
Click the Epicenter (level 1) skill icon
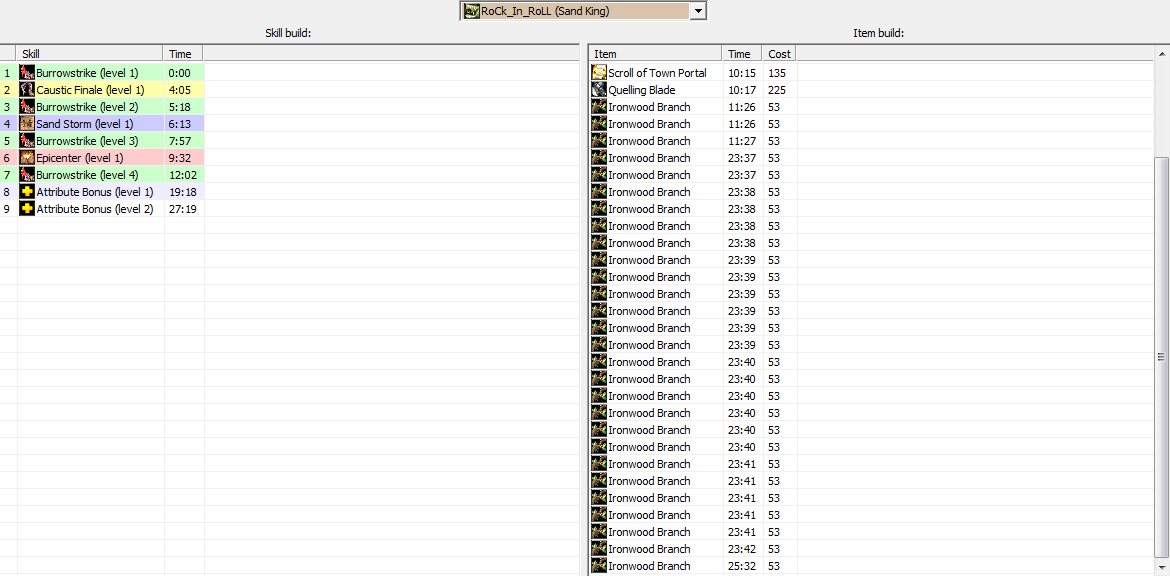pyautogui.click(x=28, y=158)
